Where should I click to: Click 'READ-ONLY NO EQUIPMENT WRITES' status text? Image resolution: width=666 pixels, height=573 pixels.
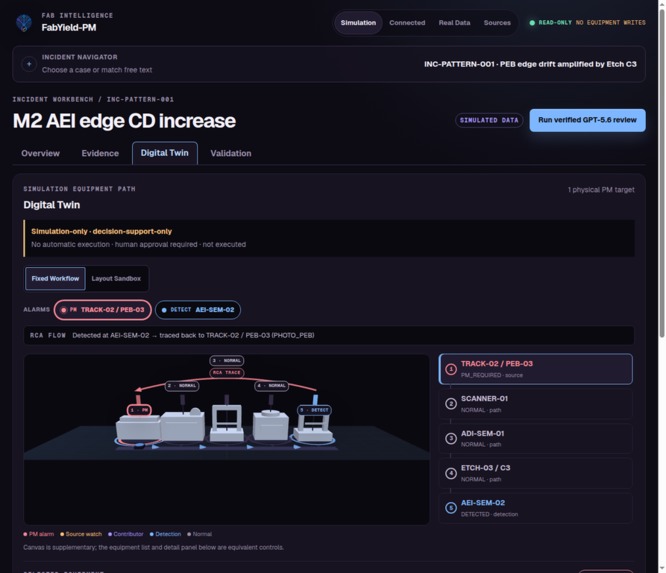point(592,23)
